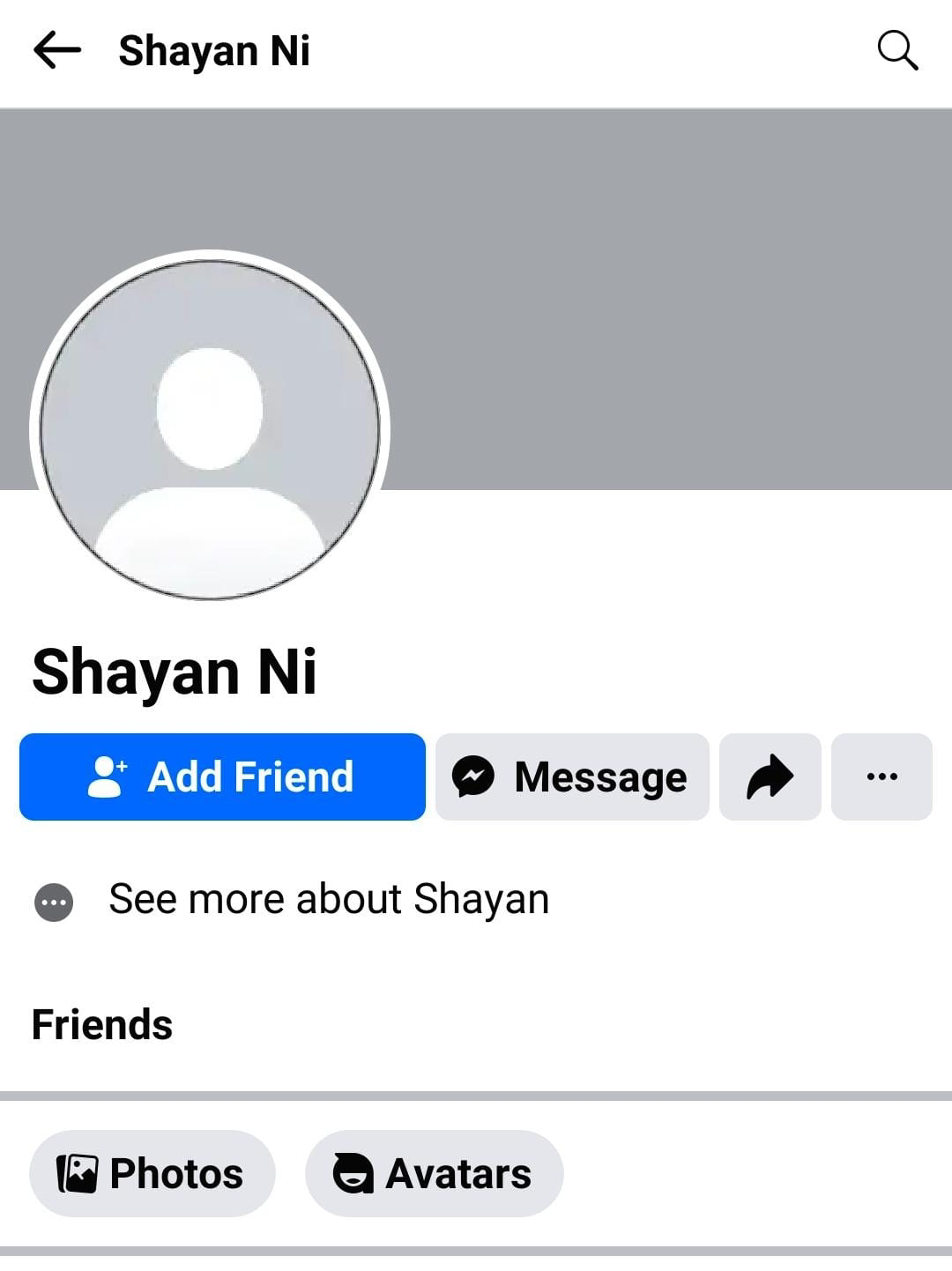Click the Messenger bubble icon
Image resolution: width=952 pixels, height=1271 pixels.
(473, 777)
